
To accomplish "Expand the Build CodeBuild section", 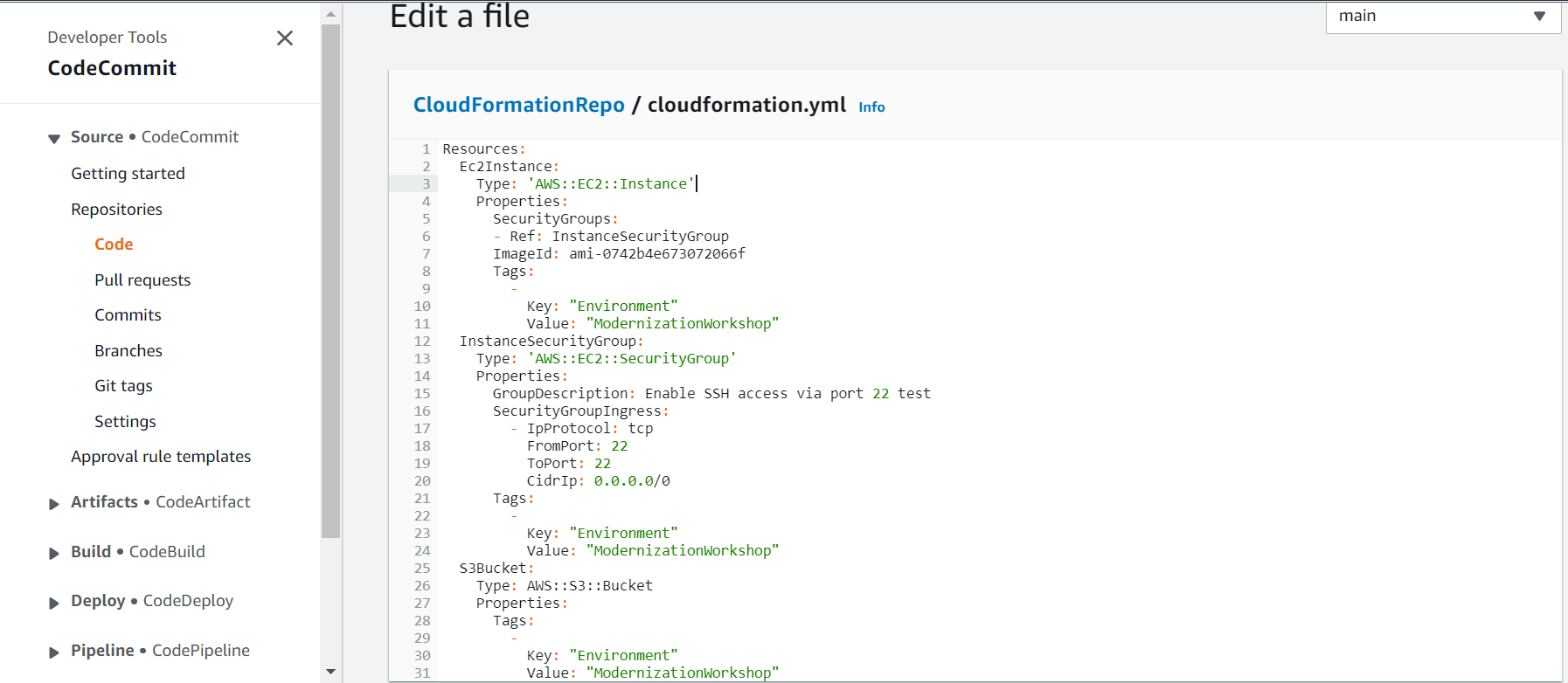I will click(x=54, y=554).
